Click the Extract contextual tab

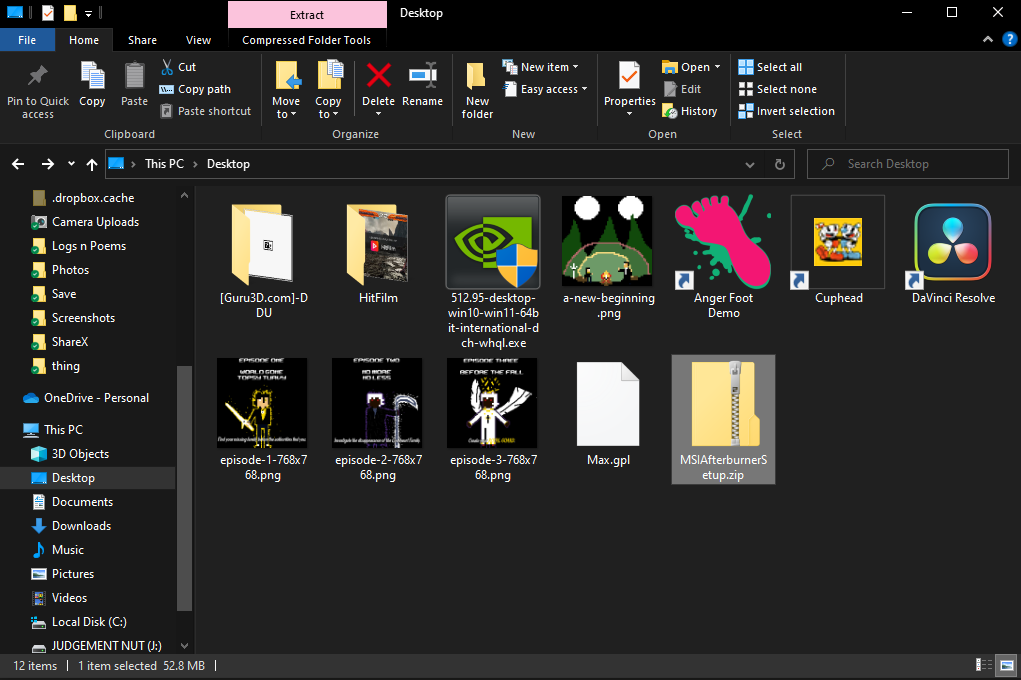coord(307,14)
